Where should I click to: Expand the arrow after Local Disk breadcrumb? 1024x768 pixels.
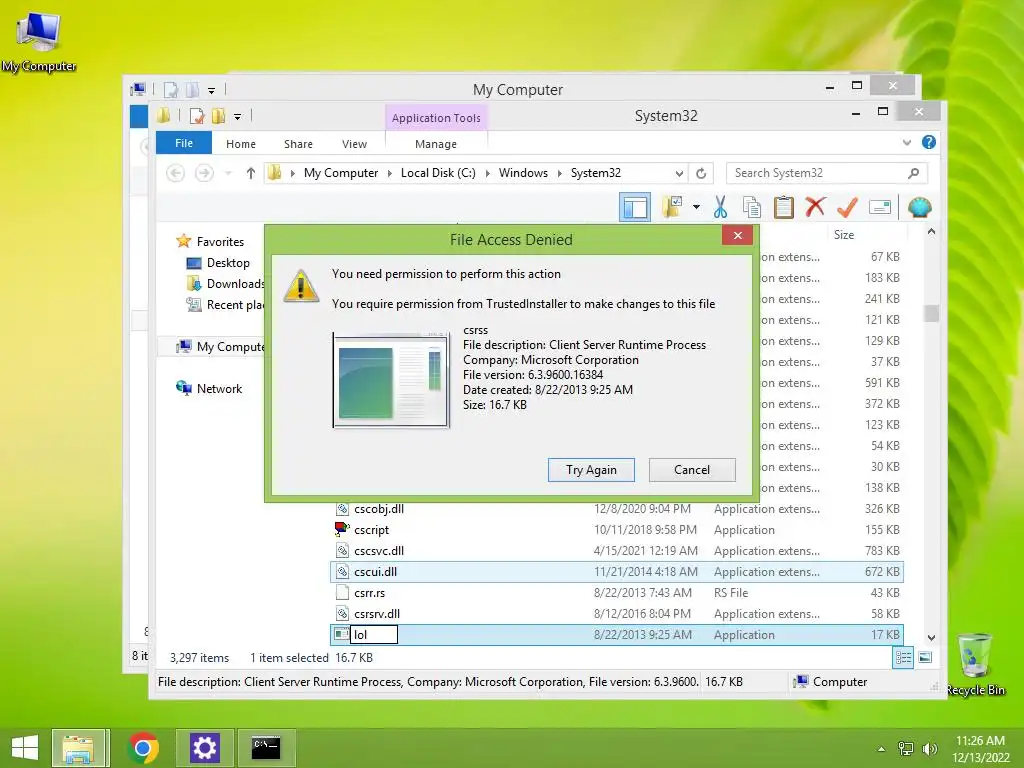pyautogui.click(x=487, y=173)
